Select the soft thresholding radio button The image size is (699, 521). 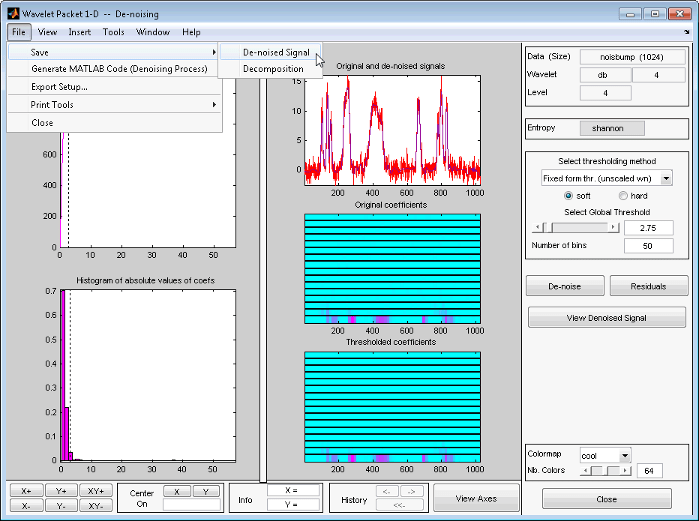pos(570,196)
